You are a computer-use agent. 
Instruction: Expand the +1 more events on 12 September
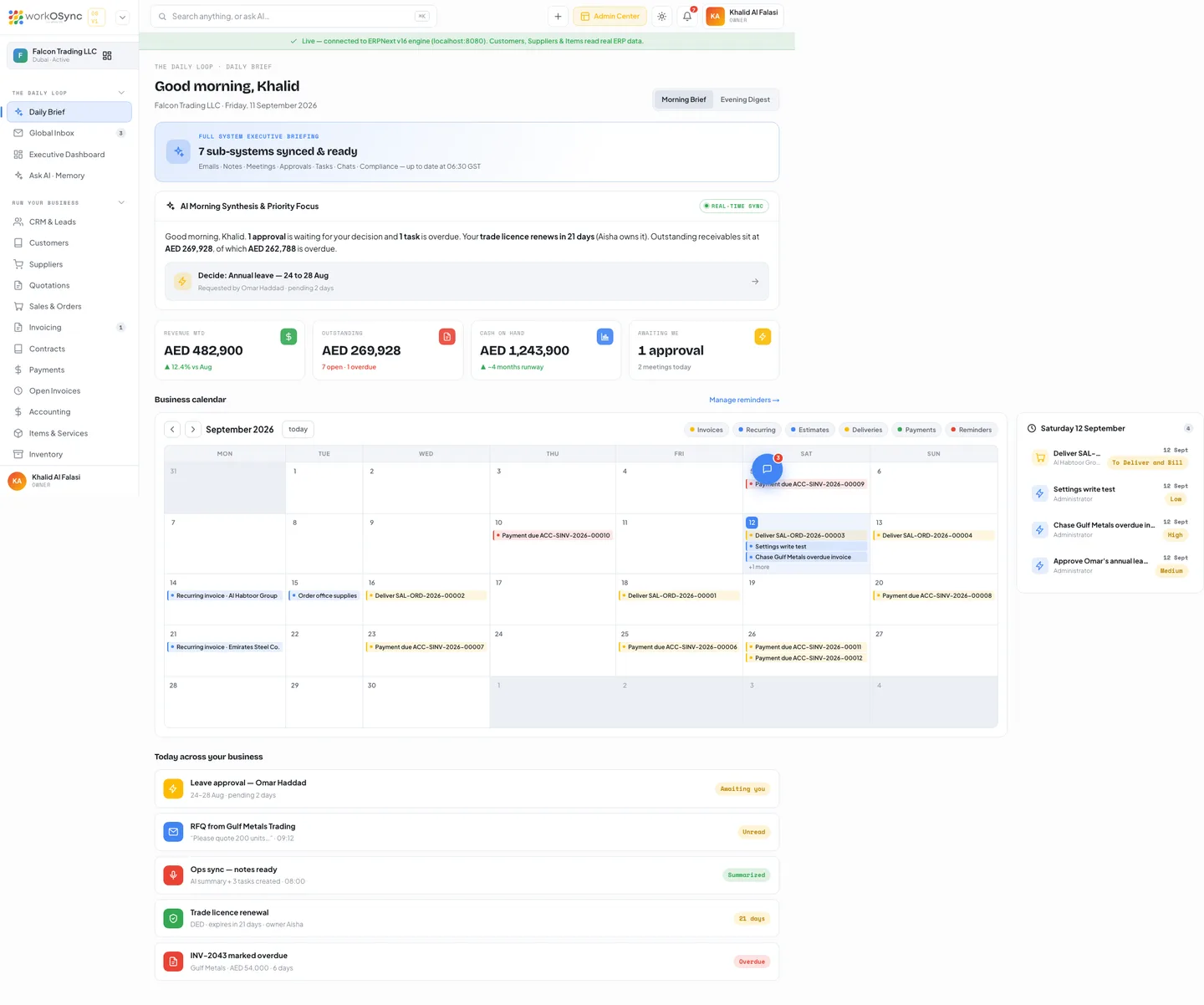click(x=759, y=567)
